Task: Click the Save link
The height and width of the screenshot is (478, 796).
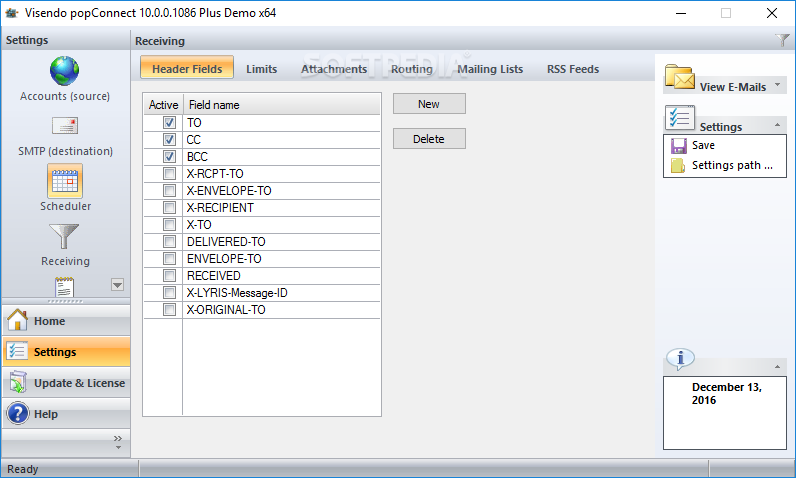Action: pos(703,145)
